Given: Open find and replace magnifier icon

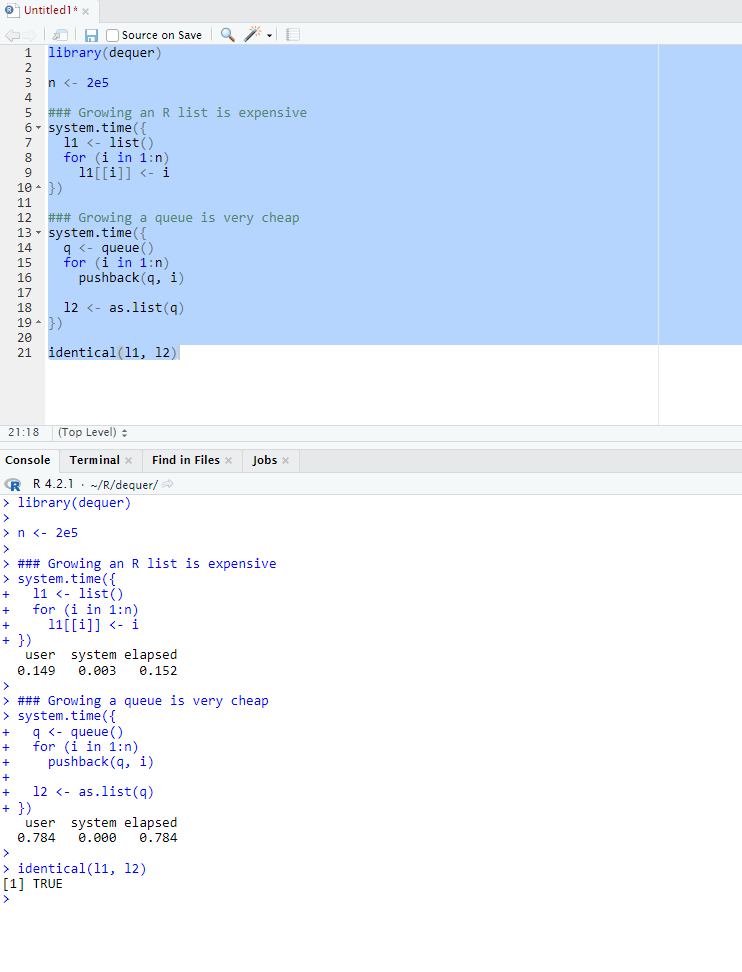Looking at the screenshot, I should [x=227, y=35].
